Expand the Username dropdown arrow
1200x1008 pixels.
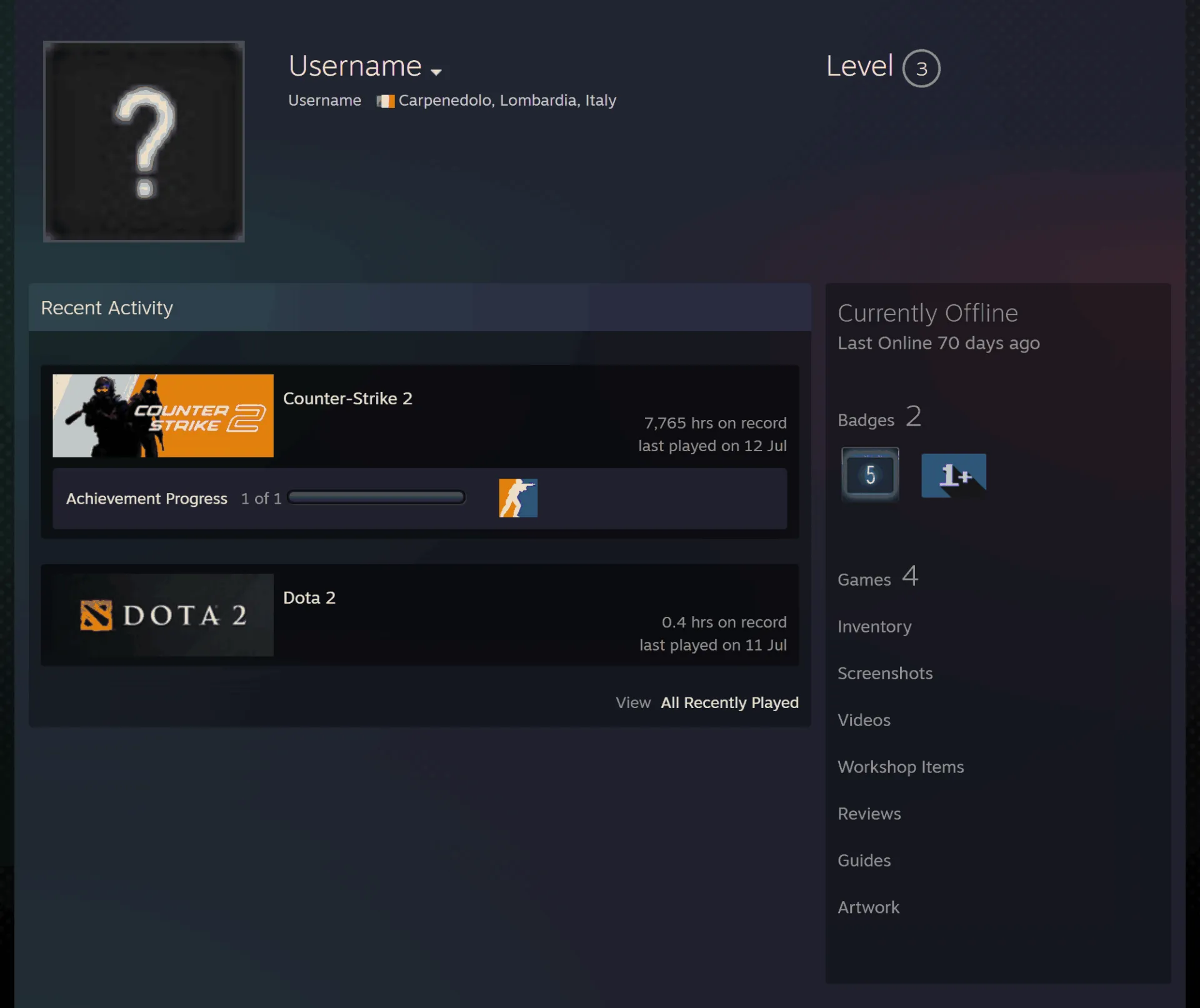(x=436, y=72)
